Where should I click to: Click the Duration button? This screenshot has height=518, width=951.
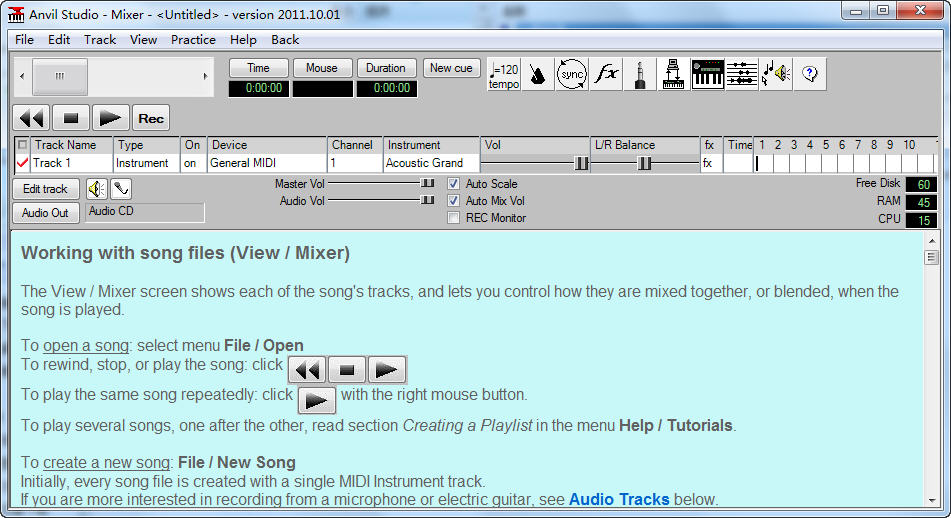click(386, 68)
